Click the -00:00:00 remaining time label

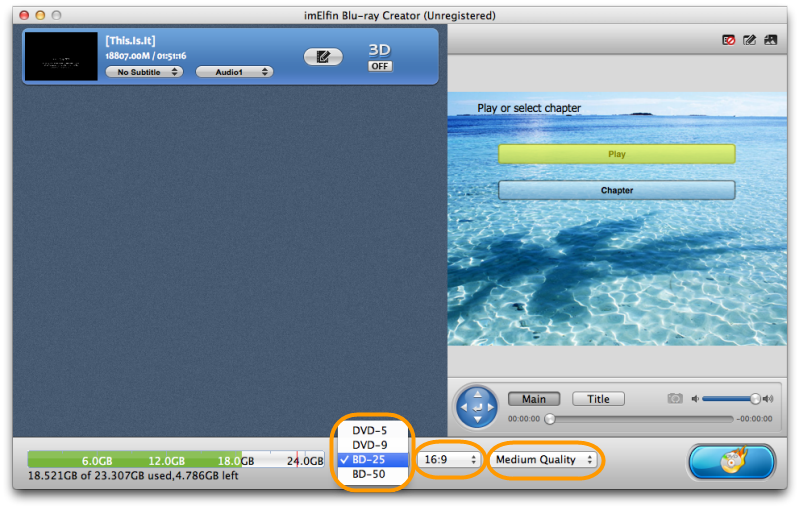click(x=754, y=419)
